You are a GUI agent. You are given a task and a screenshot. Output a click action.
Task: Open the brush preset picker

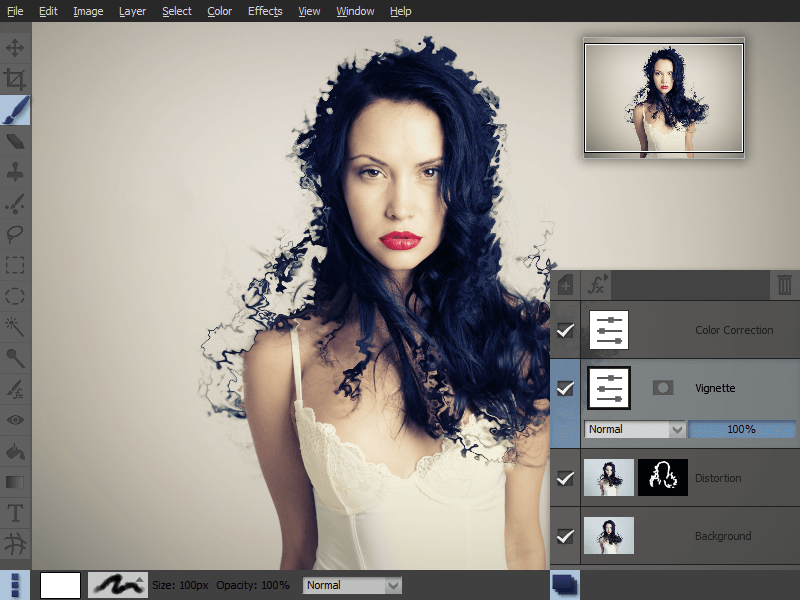point(118,585)
